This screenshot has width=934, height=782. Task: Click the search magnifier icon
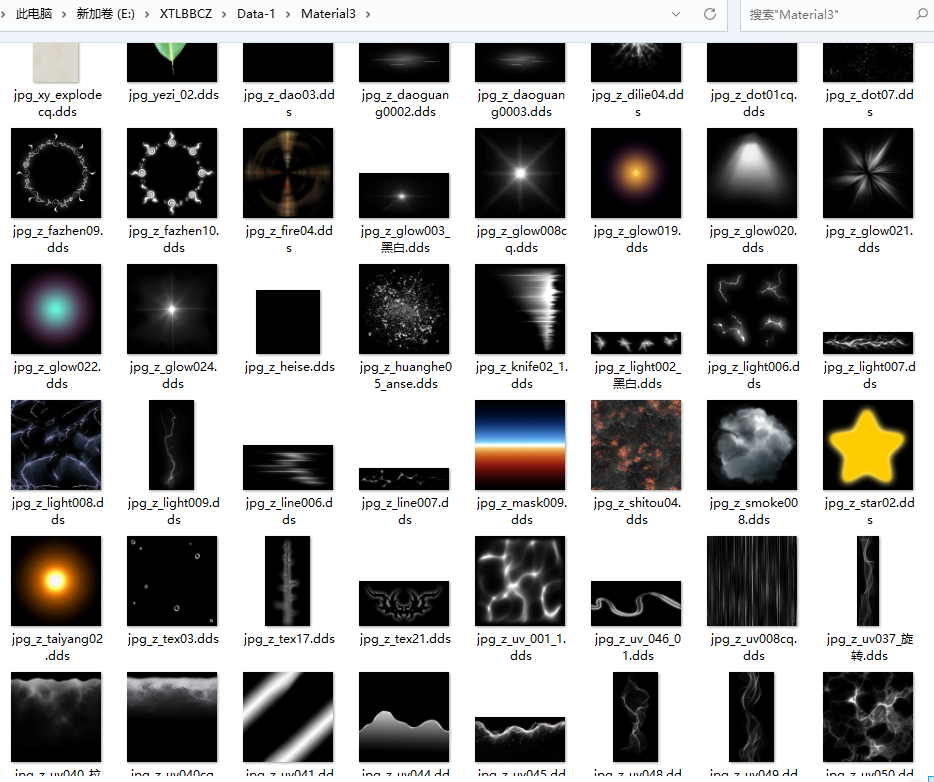tap(921, 15)
